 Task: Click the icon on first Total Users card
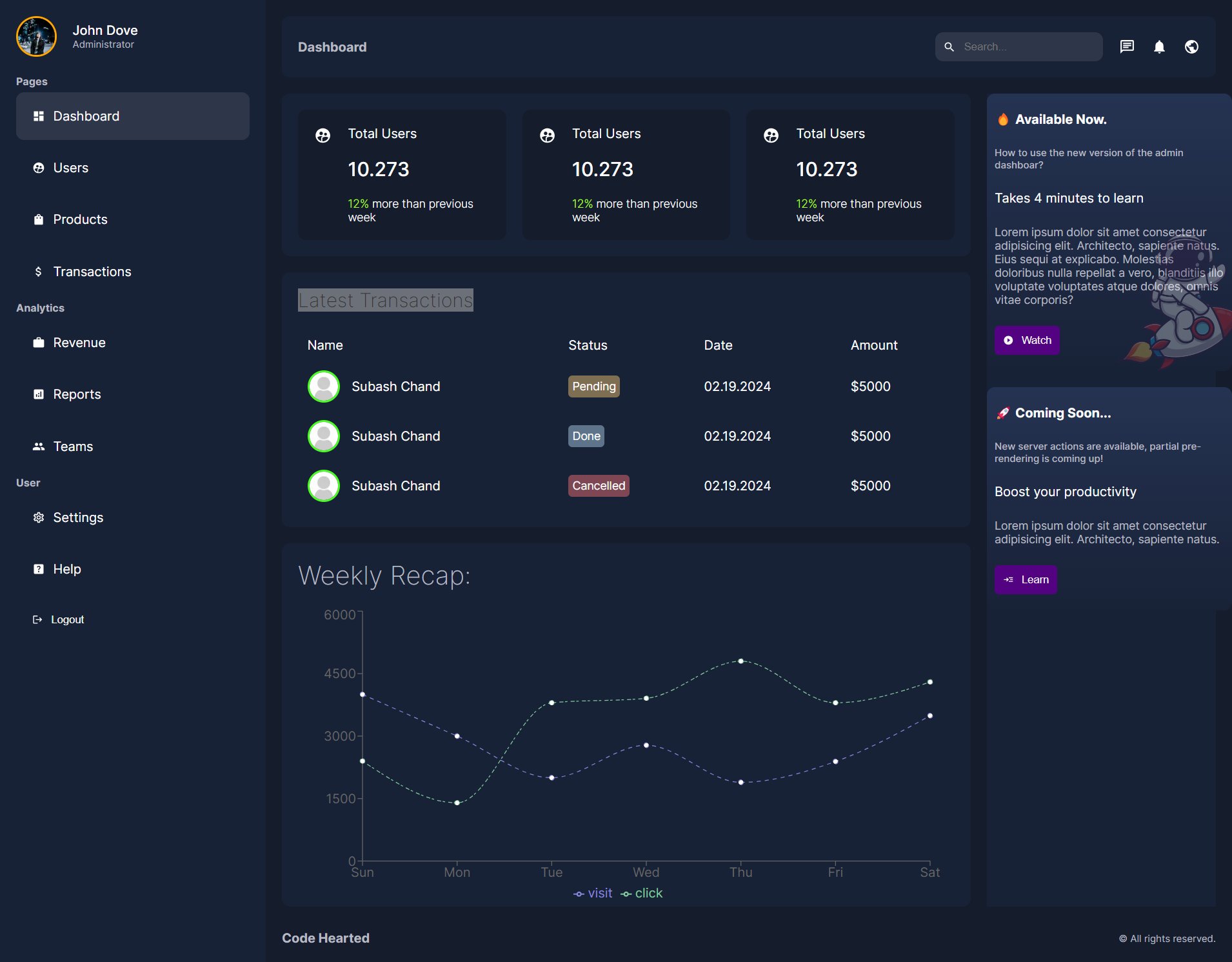coord(323,135)
